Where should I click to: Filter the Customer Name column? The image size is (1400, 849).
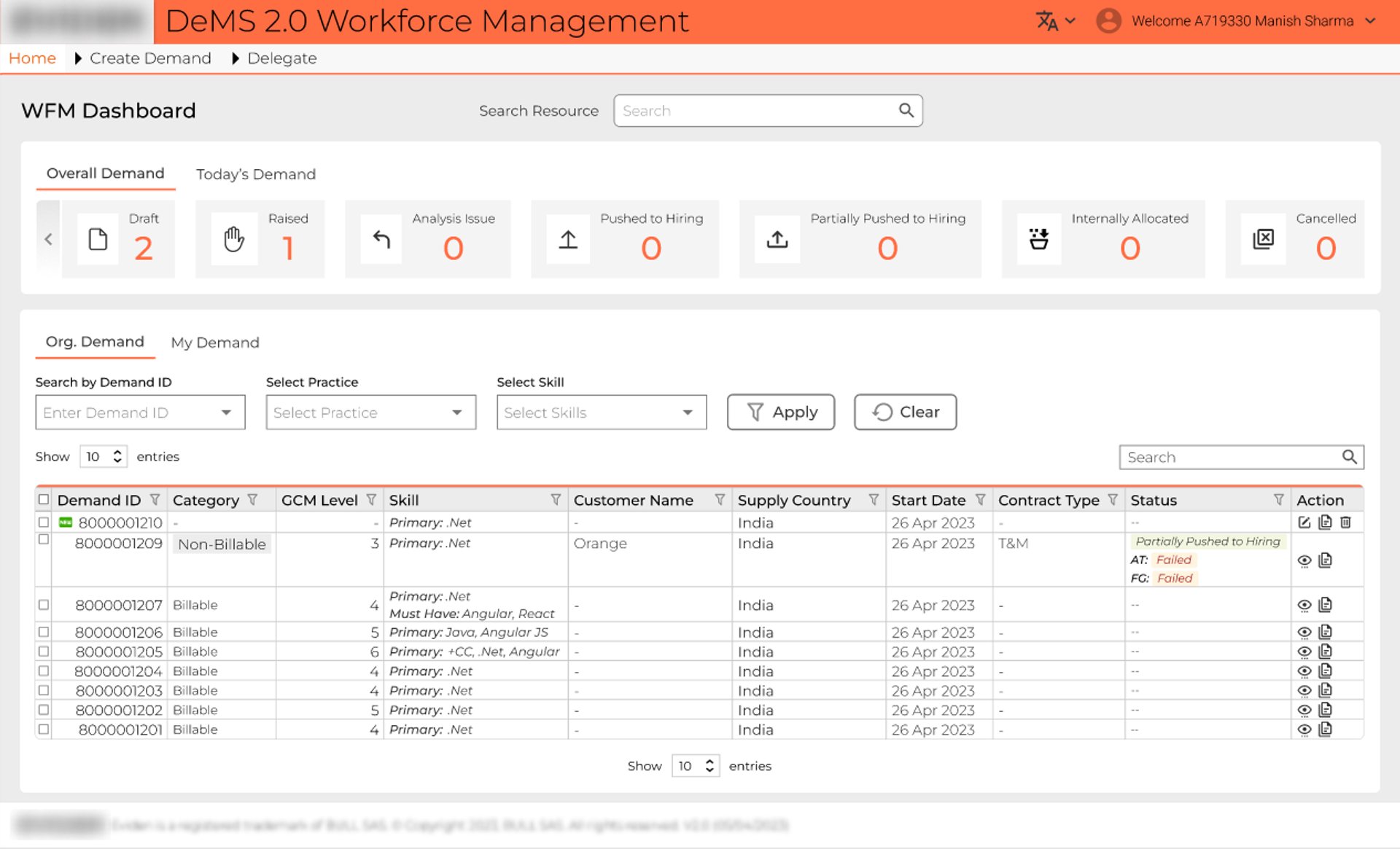click(720, 500)
